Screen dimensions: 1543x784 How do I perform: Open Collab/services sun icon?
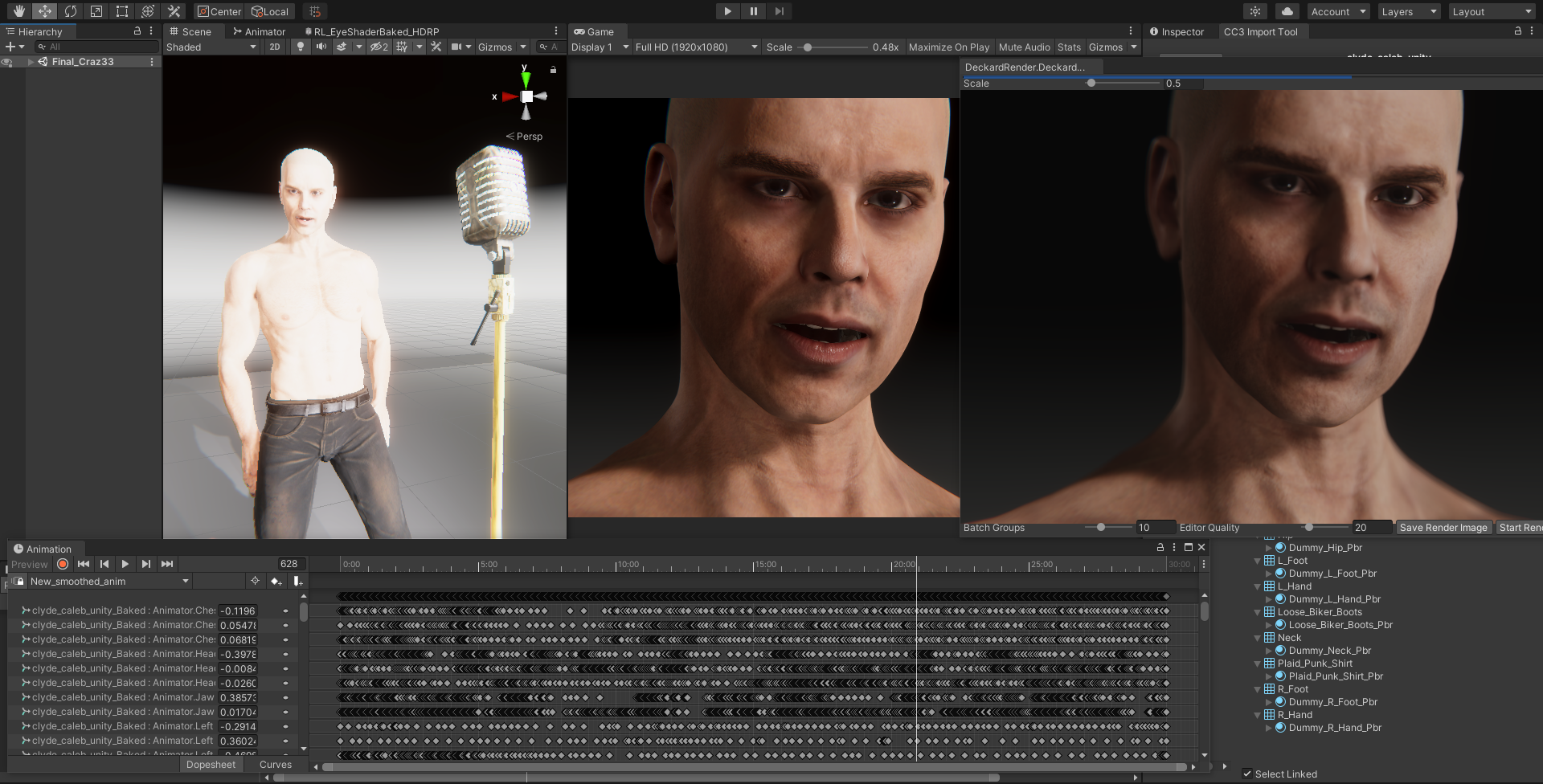[x=1255, y=11]
